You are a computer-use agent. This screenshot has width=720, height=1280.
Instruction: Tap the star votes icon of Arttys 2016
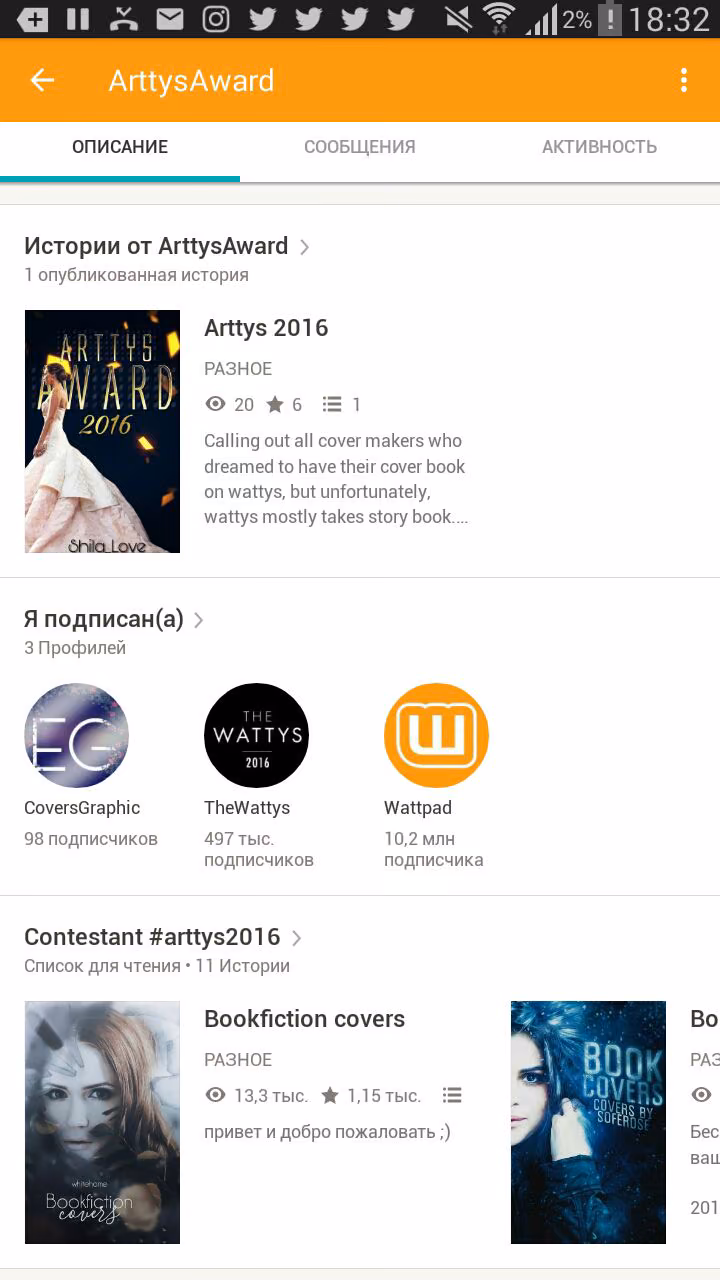tap(275, 404)
